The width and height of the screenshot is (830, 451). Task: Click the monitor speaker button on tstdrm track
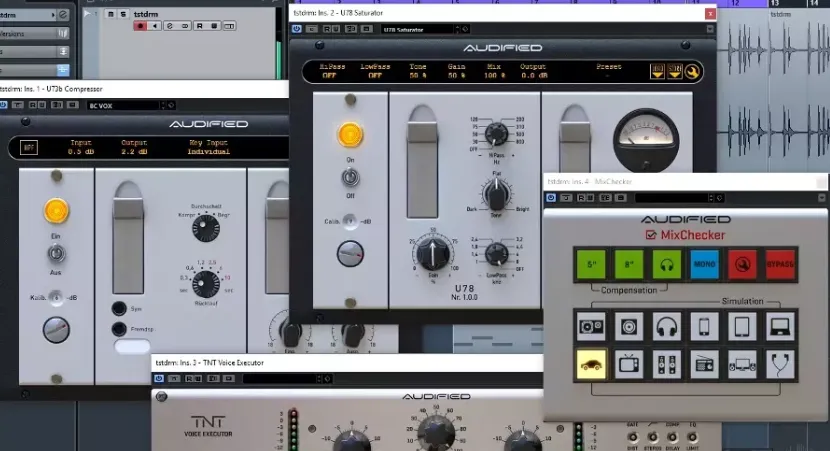tap(155, 26)
